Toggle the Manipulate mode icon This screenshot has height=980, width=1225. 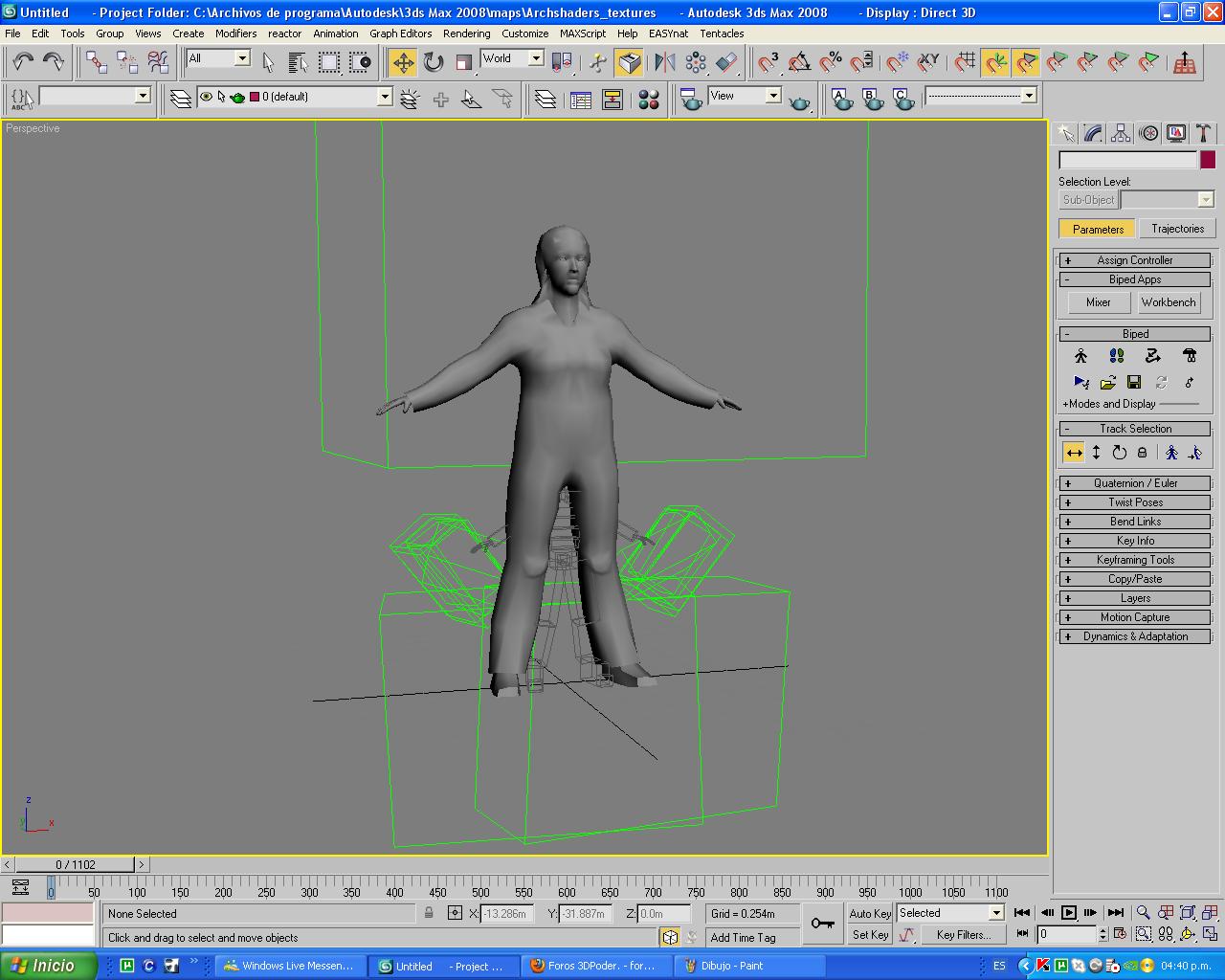pyautogui.click(x=598, y=62)
